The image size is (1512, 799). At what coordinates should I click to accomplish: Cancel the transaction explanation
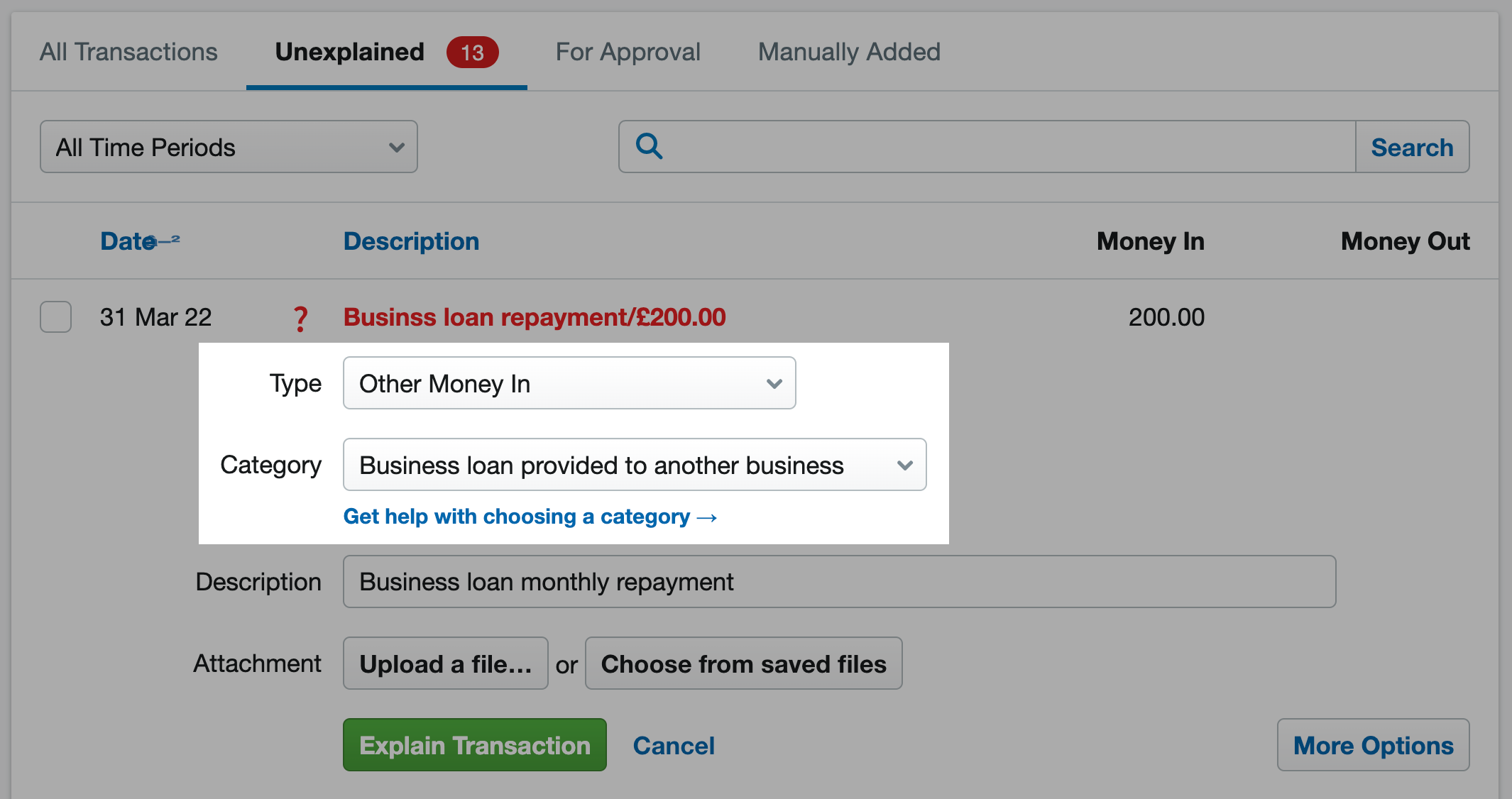674,746
